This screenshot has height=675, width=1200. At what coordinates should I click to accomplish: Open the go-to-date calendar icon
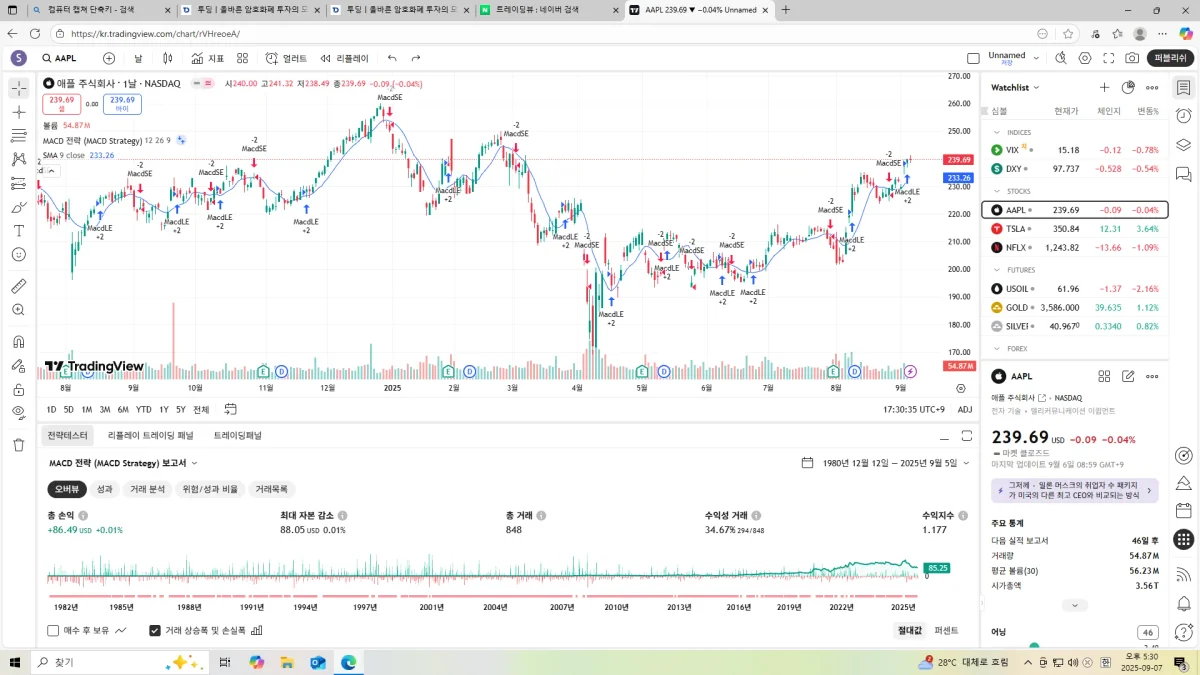click(231, 409)
